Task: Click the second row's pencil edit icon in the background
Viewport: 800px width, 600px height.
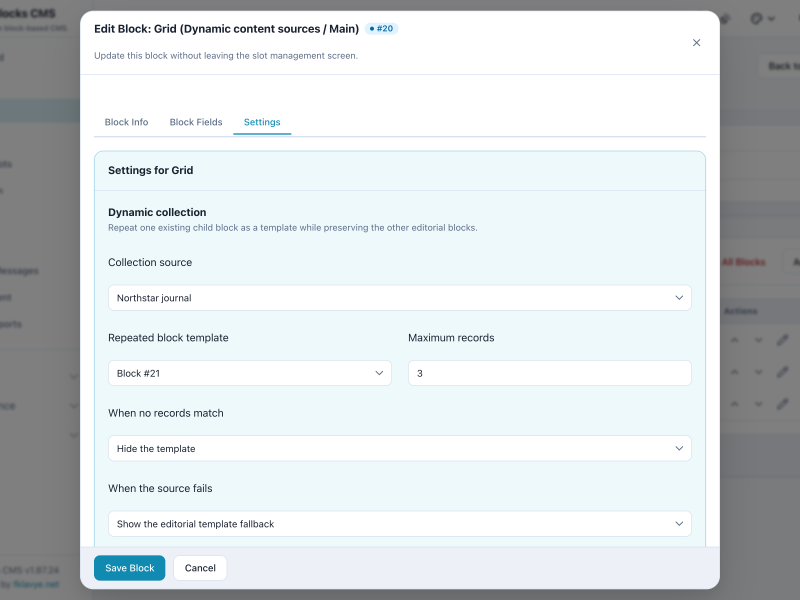Action: pos(782,372)
